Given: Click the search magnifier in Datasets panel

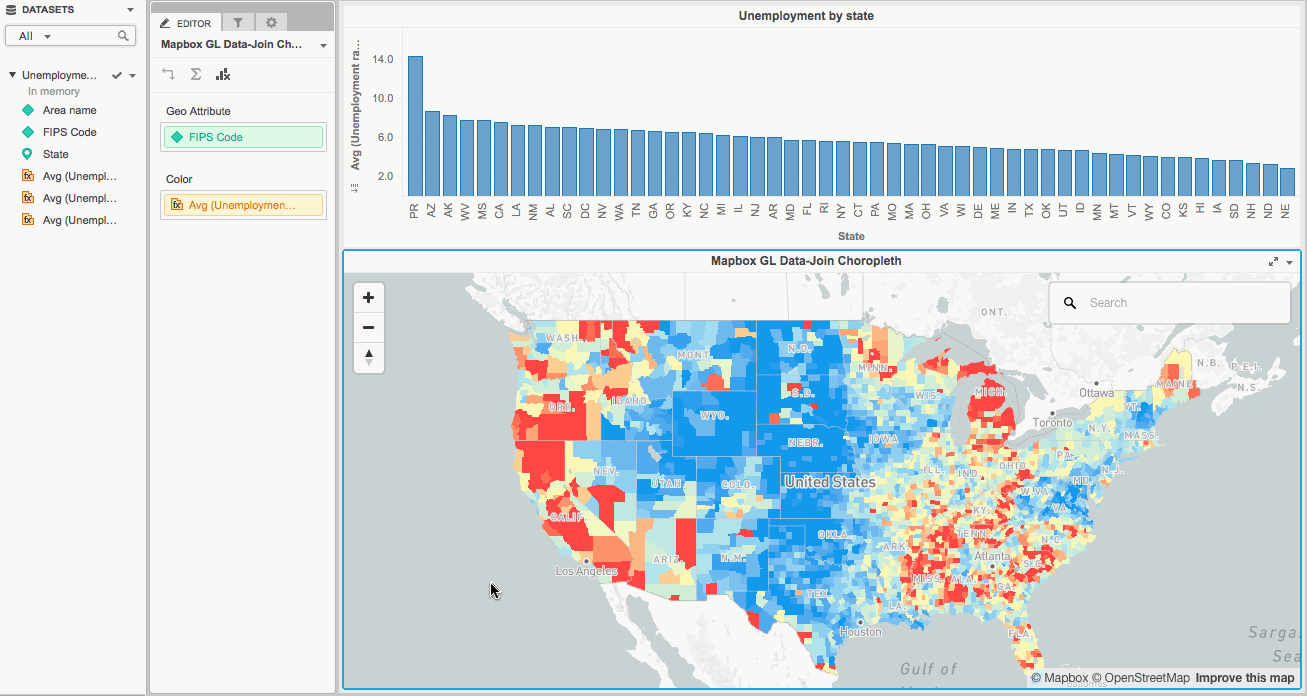Looking at the screenshot, I should click(124, 35).
